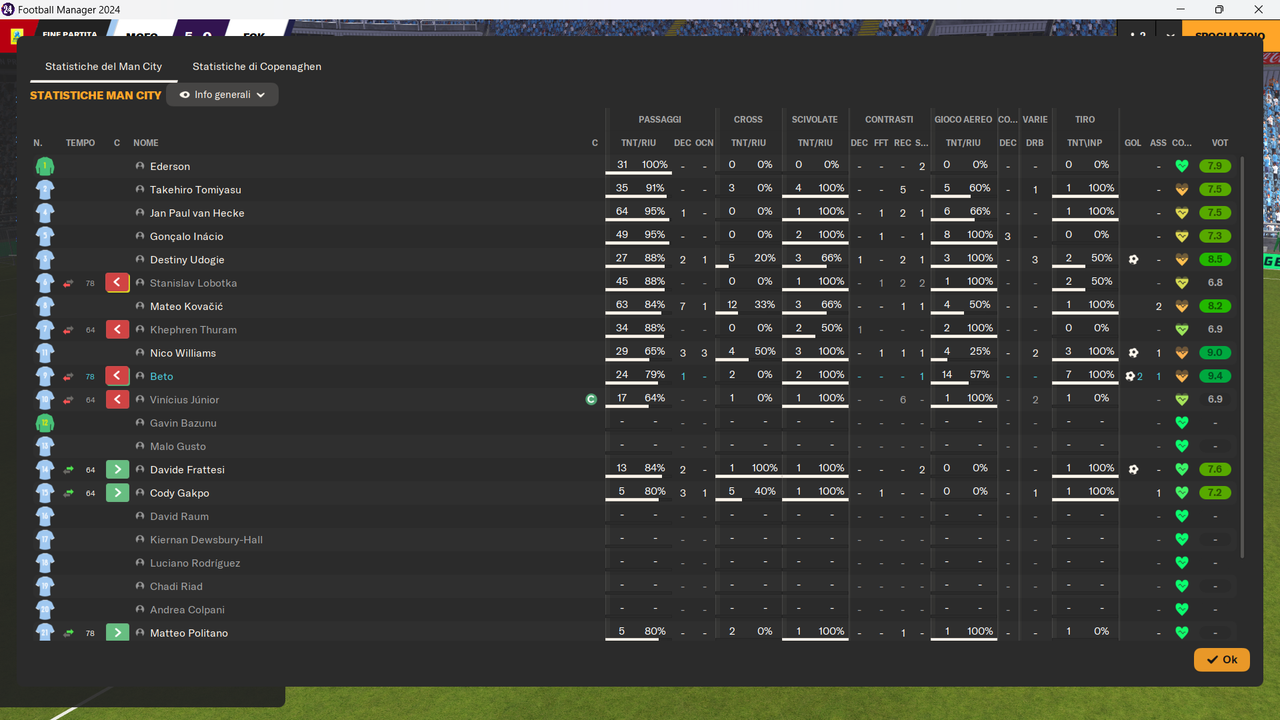This screenshot has height=720, width=1280.
Task: Click the small red swap icon in Lobotka's row
Action: pyautogui.click(x=69, y=283)
